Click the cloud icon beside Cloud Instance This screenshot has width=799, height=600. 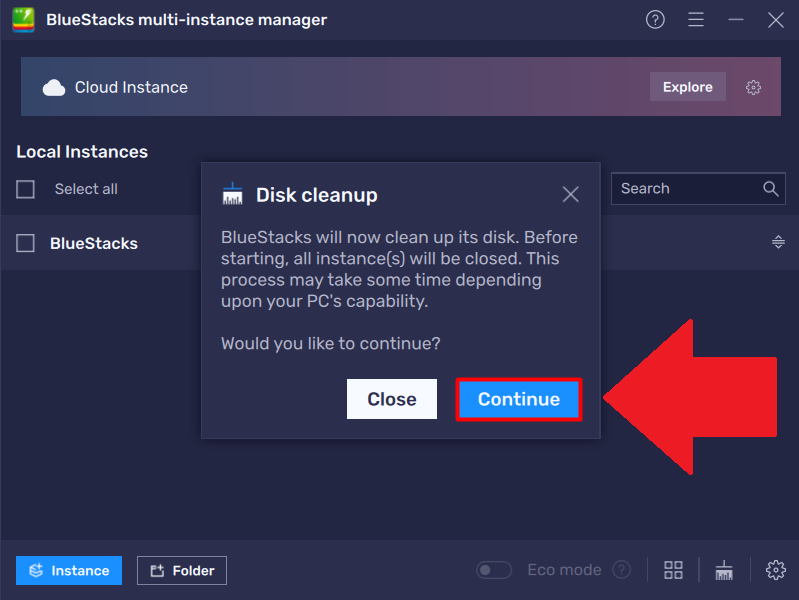point(54,88)
